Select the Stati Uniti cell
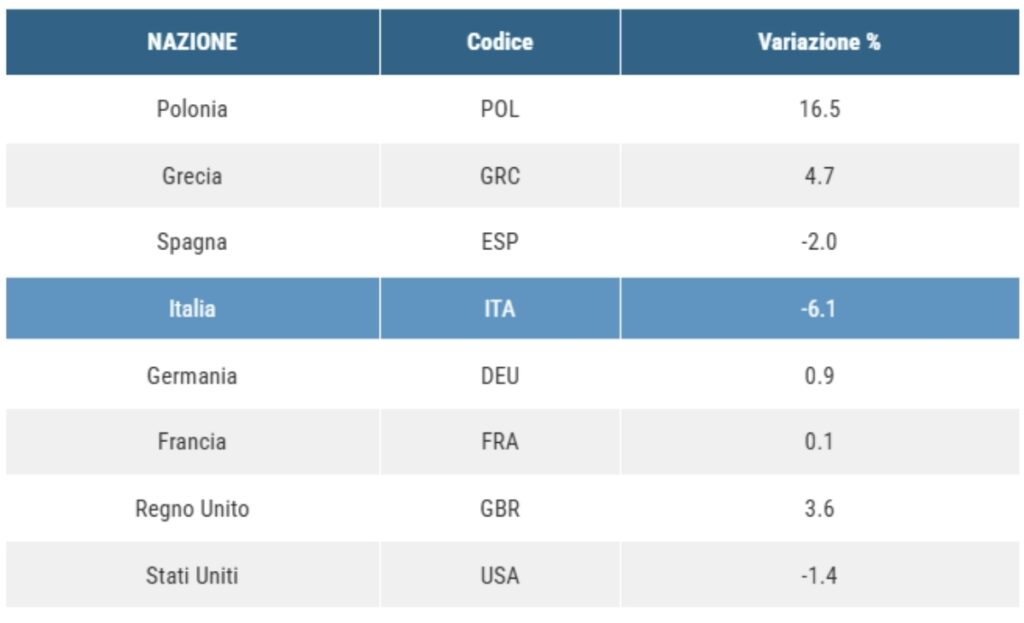The image size is (1024, 623). point(193,575)
